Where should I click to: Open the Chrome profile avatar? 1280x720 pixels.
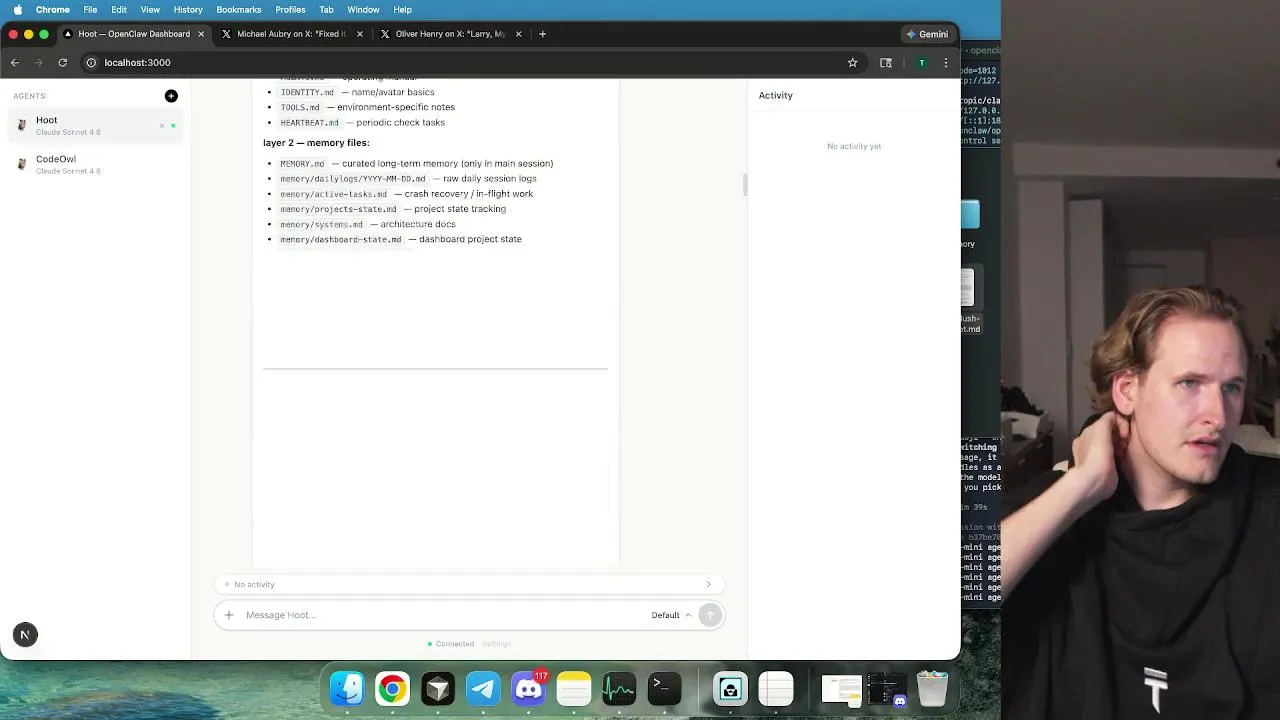[x=921, y=62]
